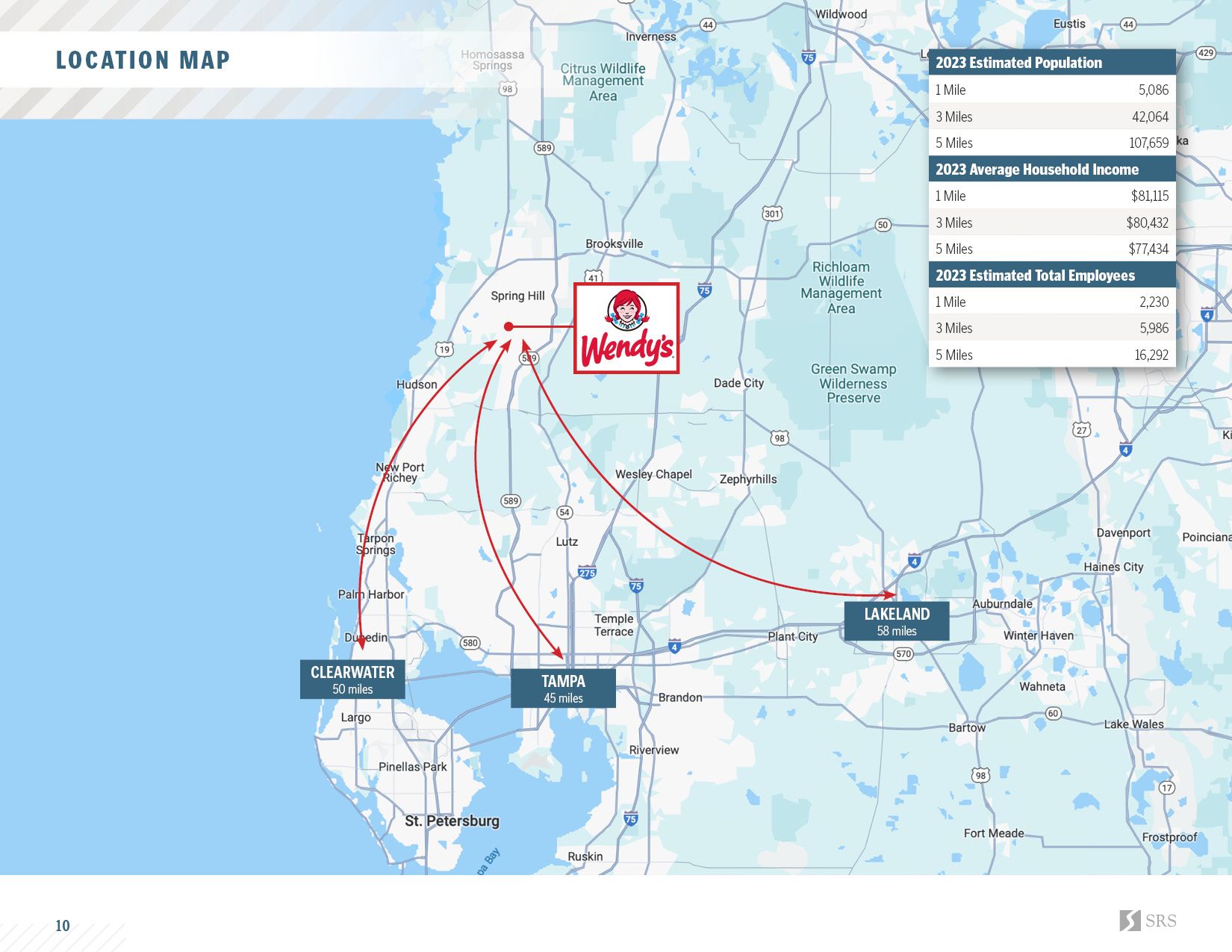Click the Plant City map label
The height and width of the screenshot is (952, 1232).
point(793,636)
